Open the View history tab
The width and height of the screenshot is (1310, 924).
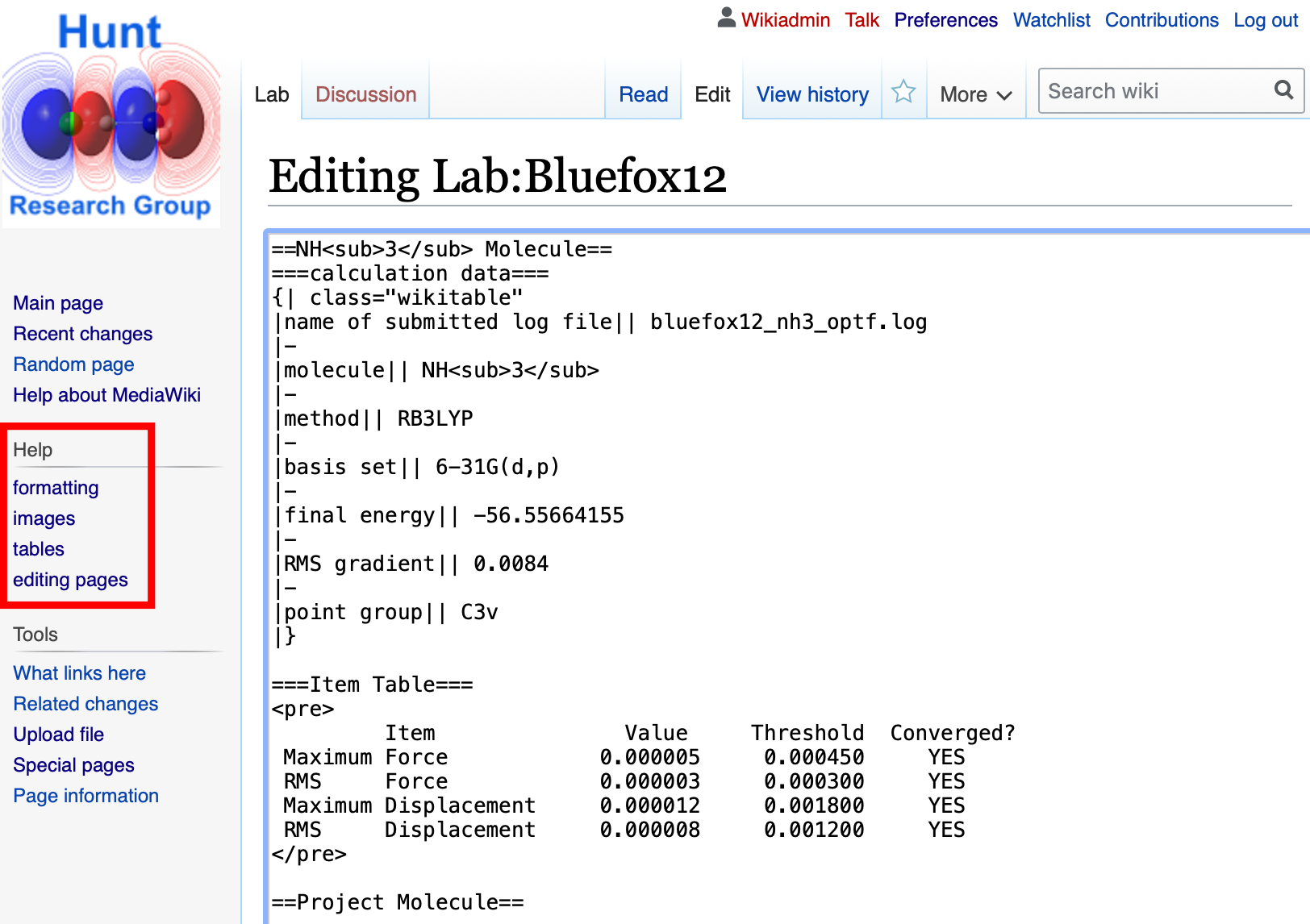click(811, 94)
